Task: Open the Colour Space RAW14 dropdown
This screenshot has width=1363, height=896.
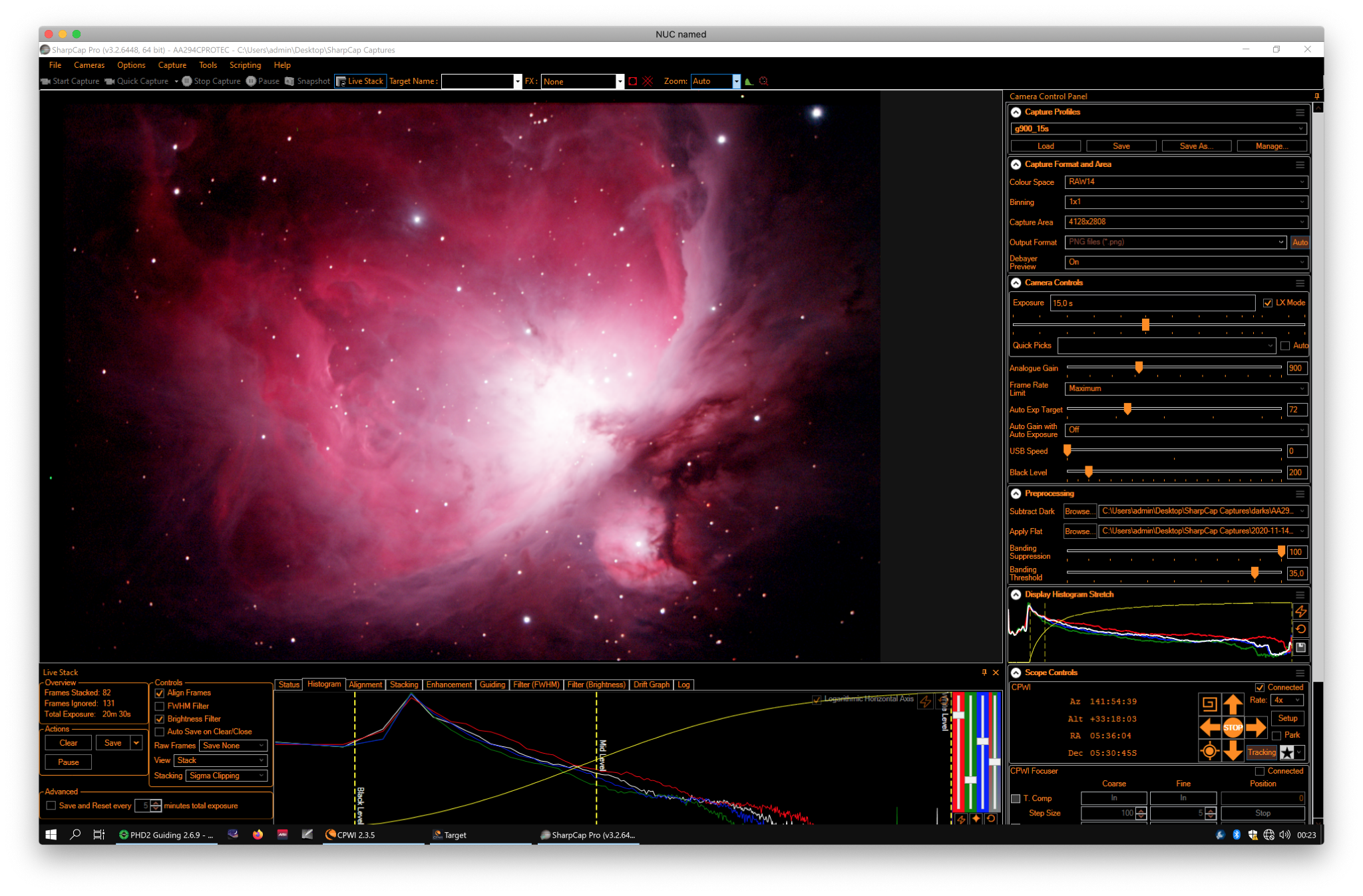Action: click(x=1186, y=182)
